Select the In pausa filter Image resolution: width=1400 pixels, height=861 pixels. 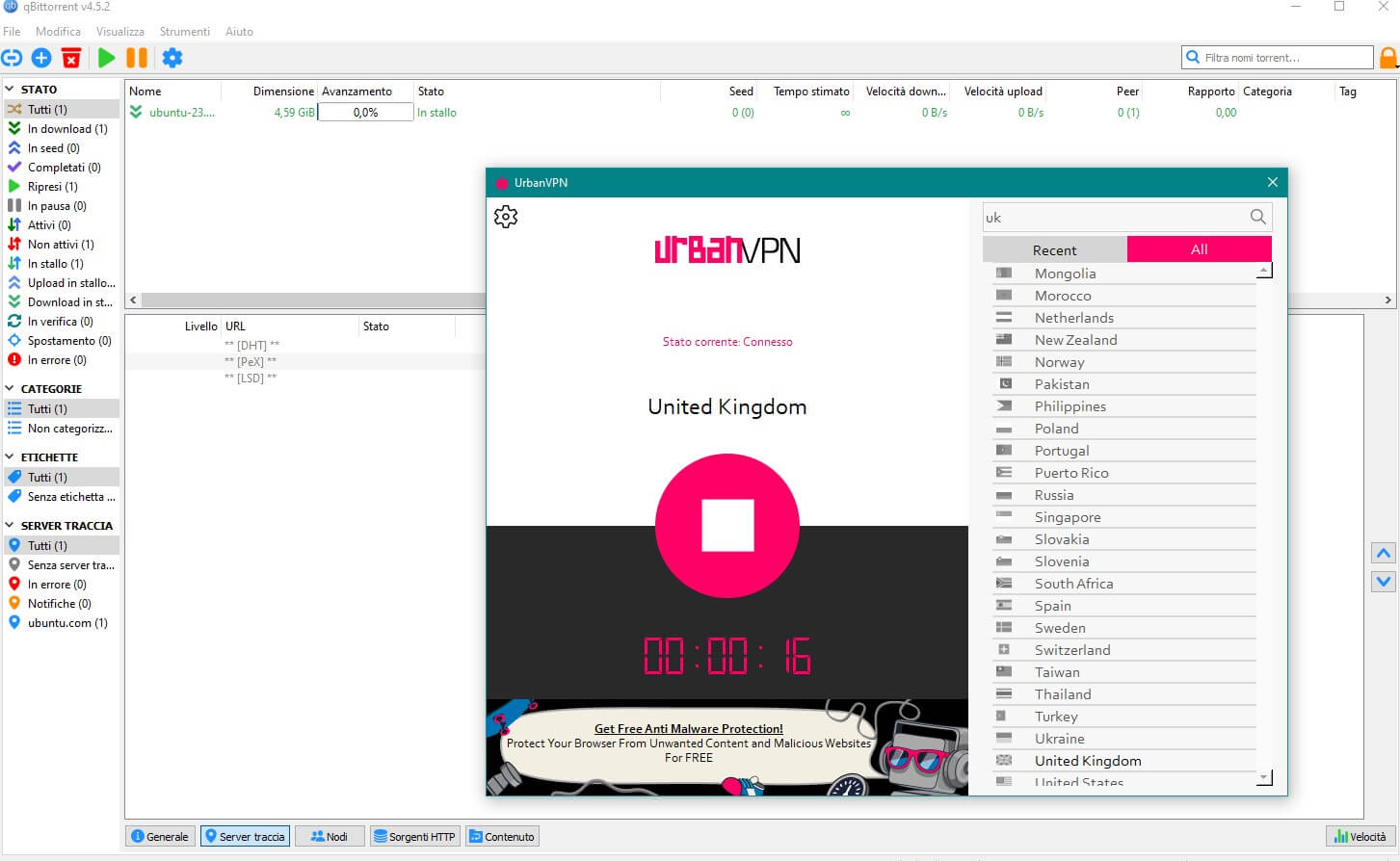[62, 206]
